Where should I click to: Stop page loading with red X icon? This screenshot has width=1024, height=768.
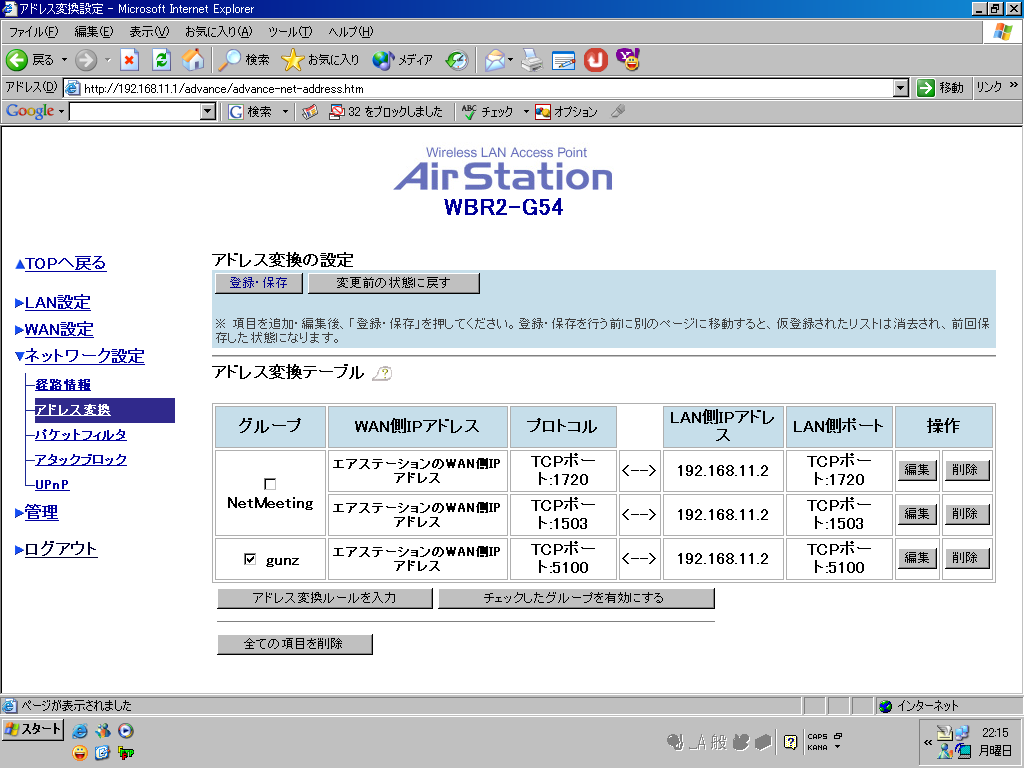click(129, 60)
